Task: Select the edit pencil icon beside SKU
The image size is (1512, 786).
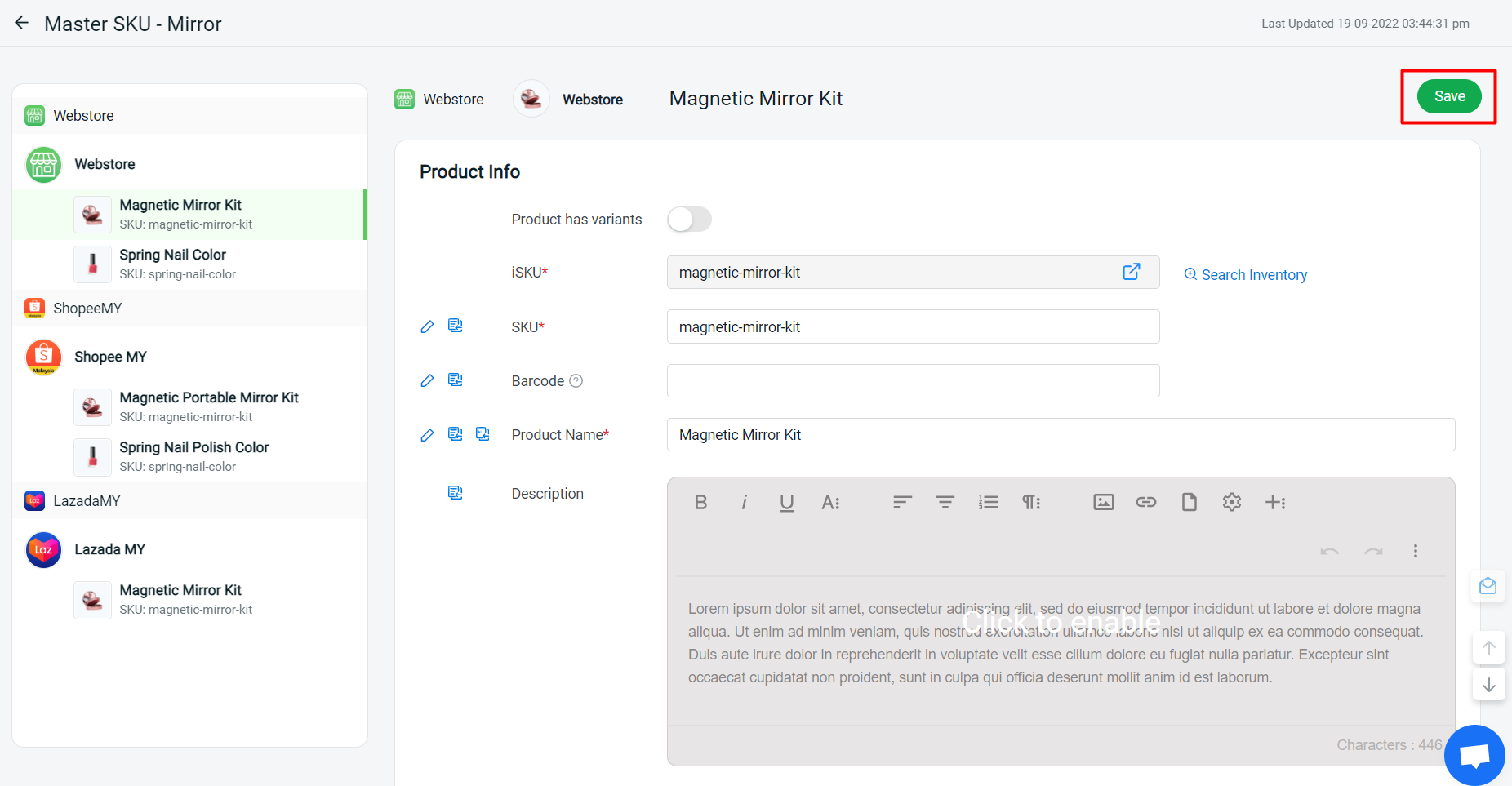Action: point(427,326)
